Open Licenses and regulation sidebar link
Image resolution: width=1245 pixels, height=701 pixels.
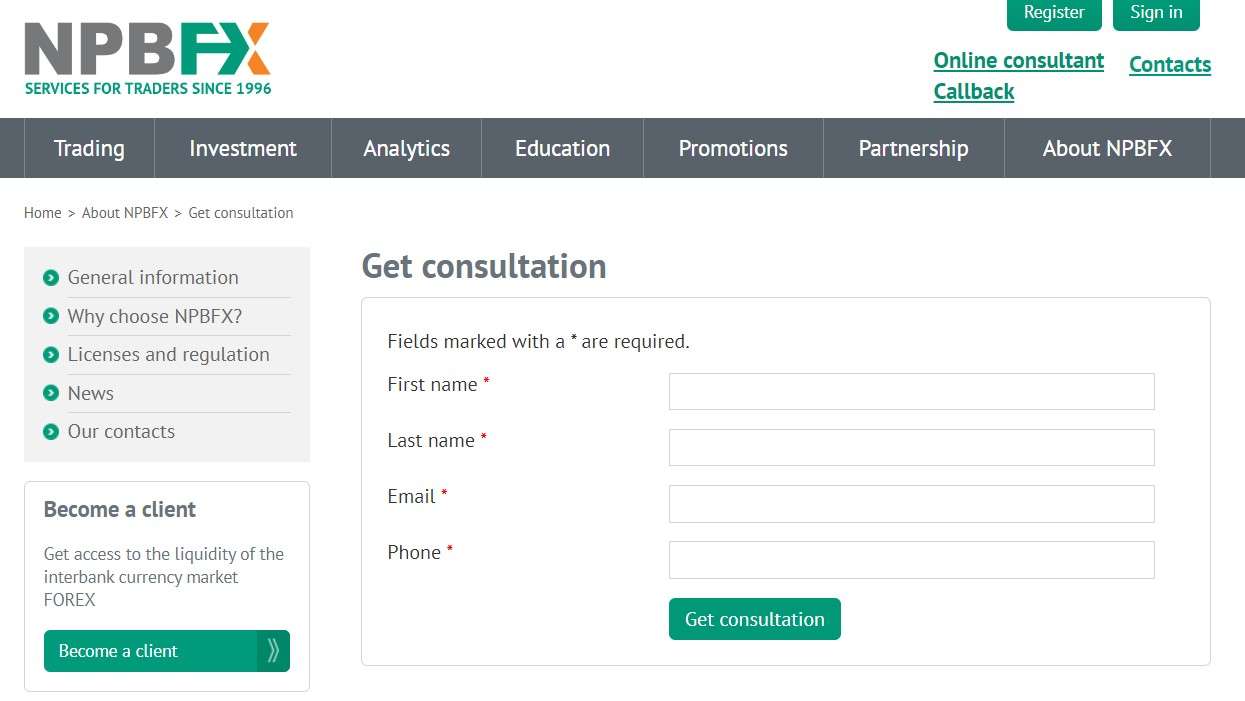coord(168,355)
